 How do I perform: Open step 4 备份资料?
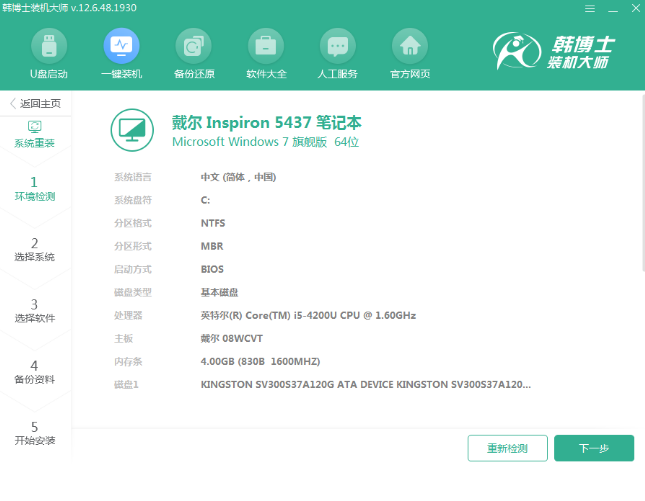(35, 371)
